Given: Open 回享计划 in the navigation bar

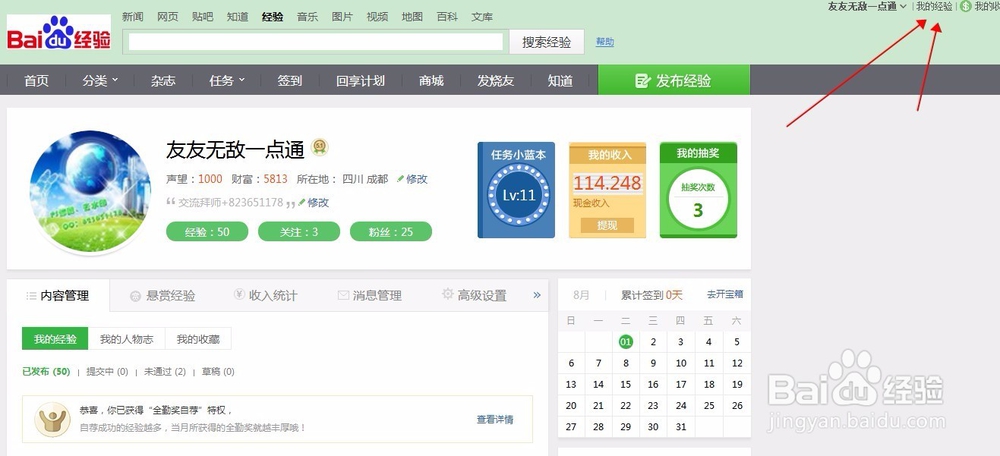Looking at the screenshot, I should [360, 80].
